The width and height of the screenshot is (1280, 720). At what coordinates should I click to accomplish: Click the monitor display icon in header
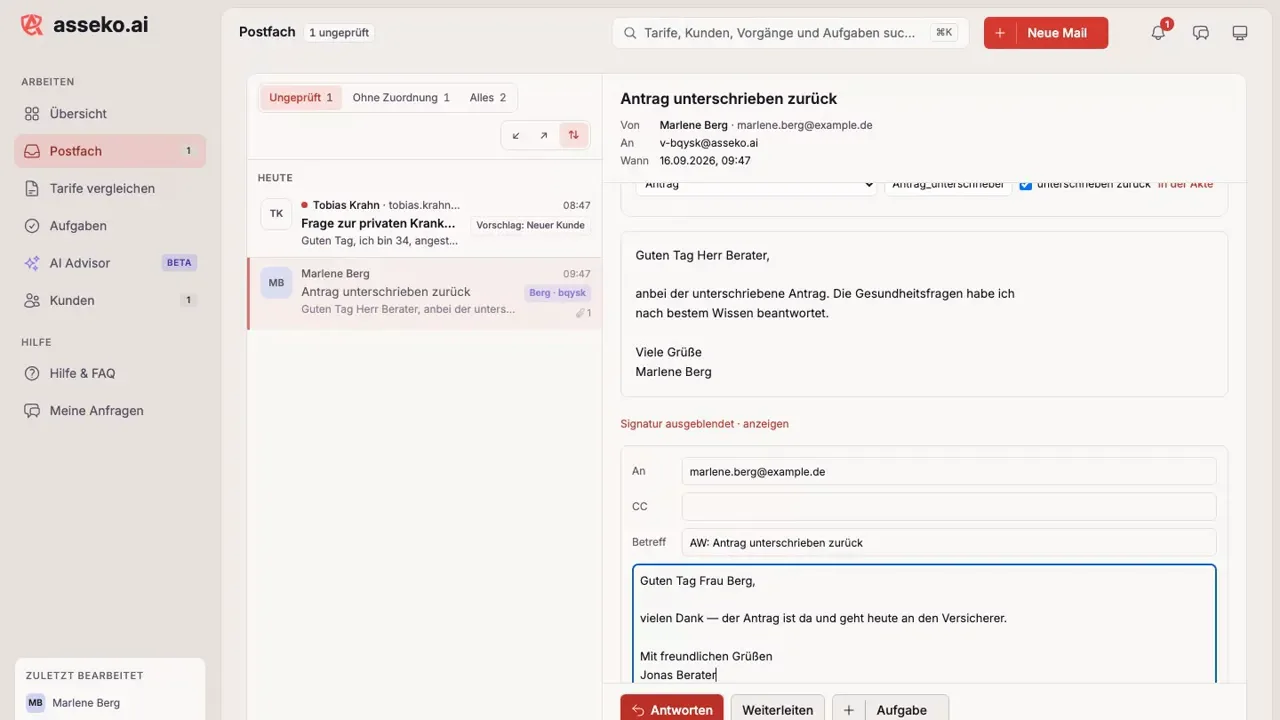(1240, 33)
